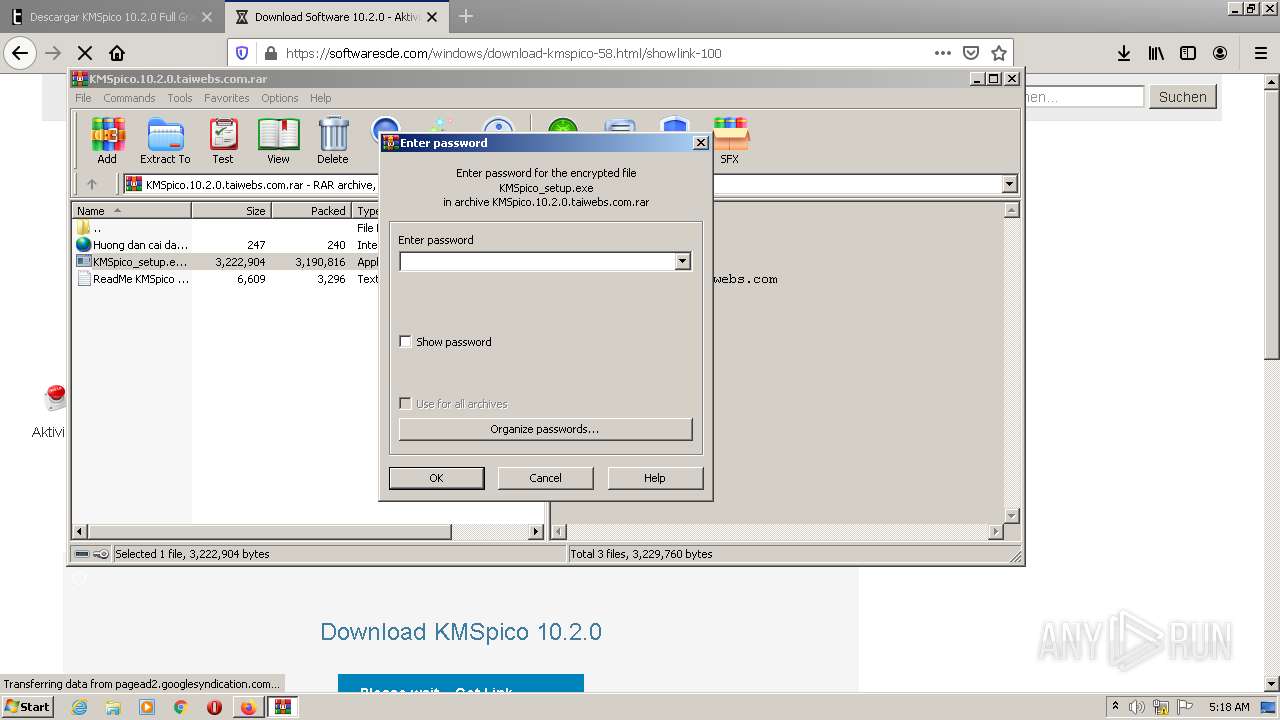The width and height of the screenshot is (1280, 720).
Task: Open the Favorites menu in WinRAR
Action: pyautogui.click(x=227, y=98)
